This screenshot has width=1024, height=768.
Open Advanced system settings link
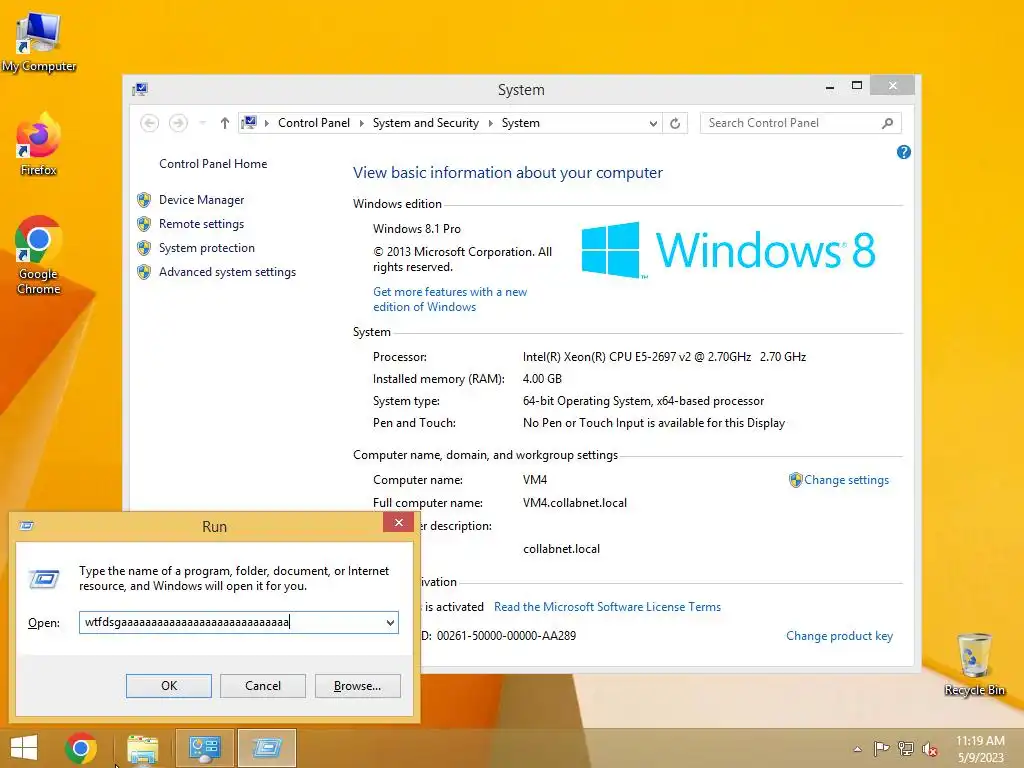click(227, 272)
